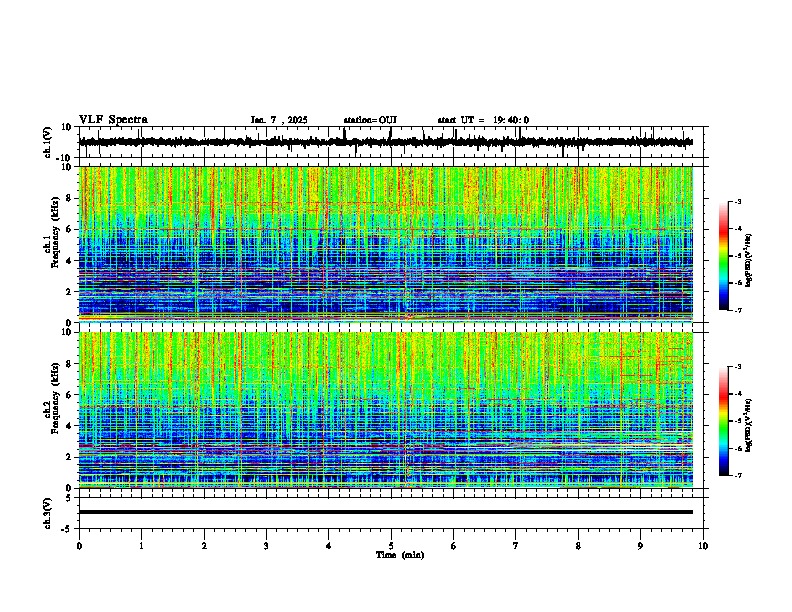
Task: Click time axis tick label "3"
Action: point(266,546)
